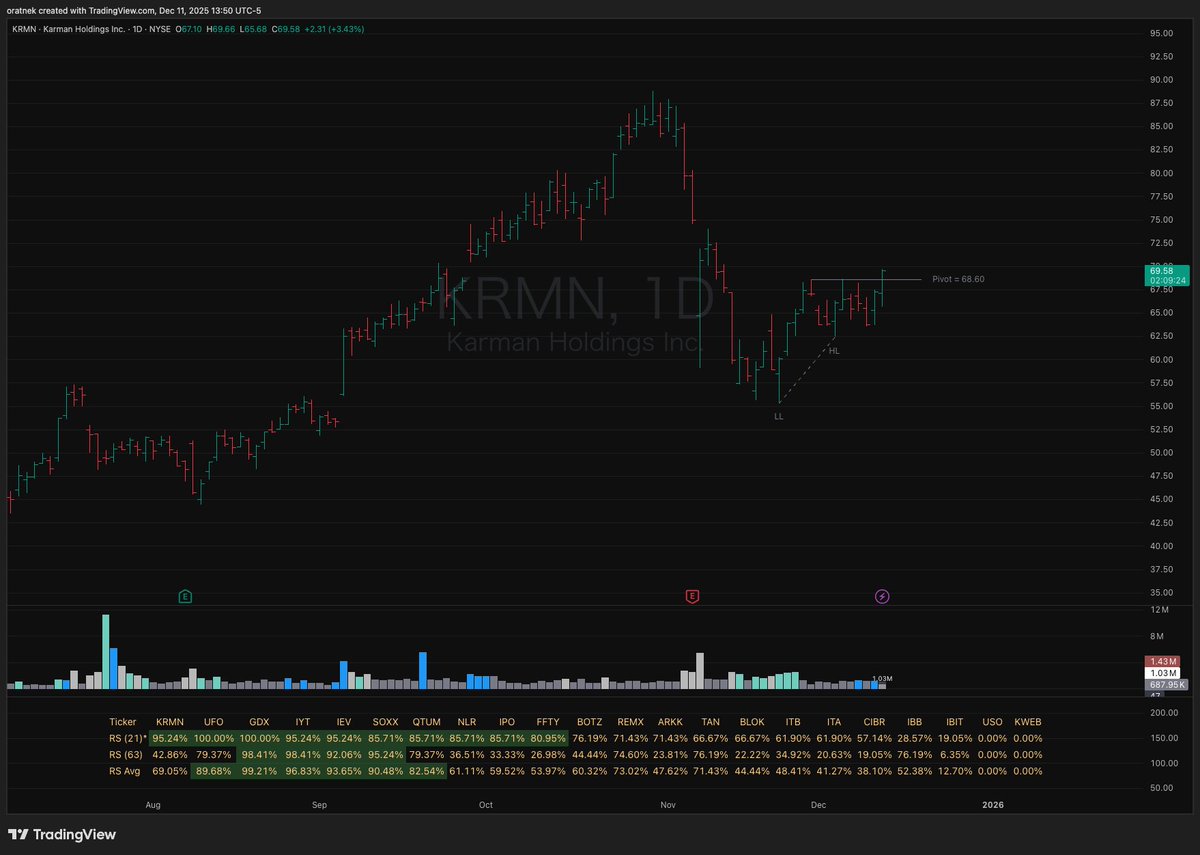The width and height of the screenshot is (1200, 855).
Task: Click FFTY's RS (21) value 80.95%
Action: 547,738
